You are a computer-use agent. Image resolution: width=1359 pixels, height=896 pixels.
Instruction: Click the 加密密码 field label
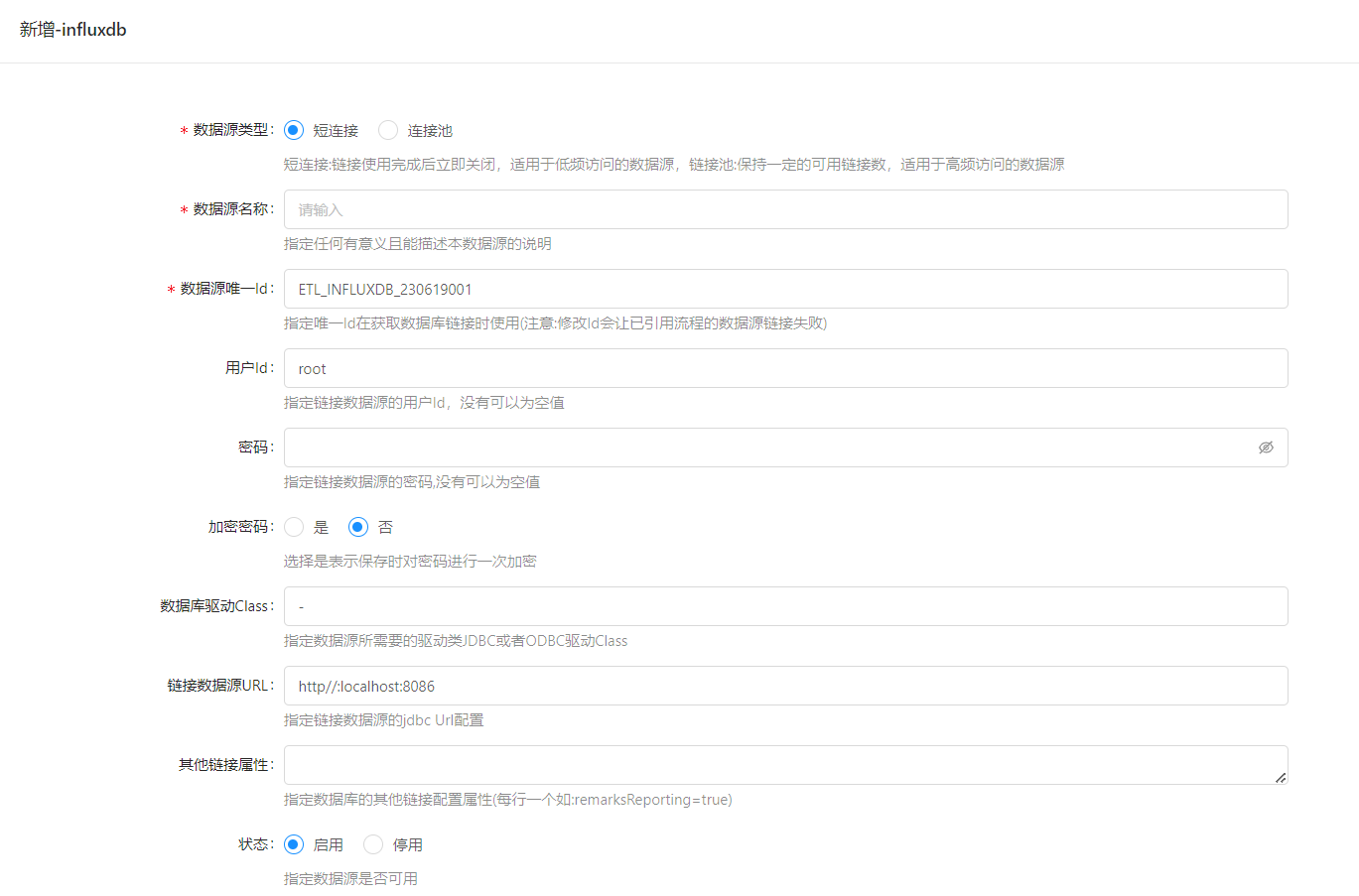pyautogui.click(x=239, y=527)
